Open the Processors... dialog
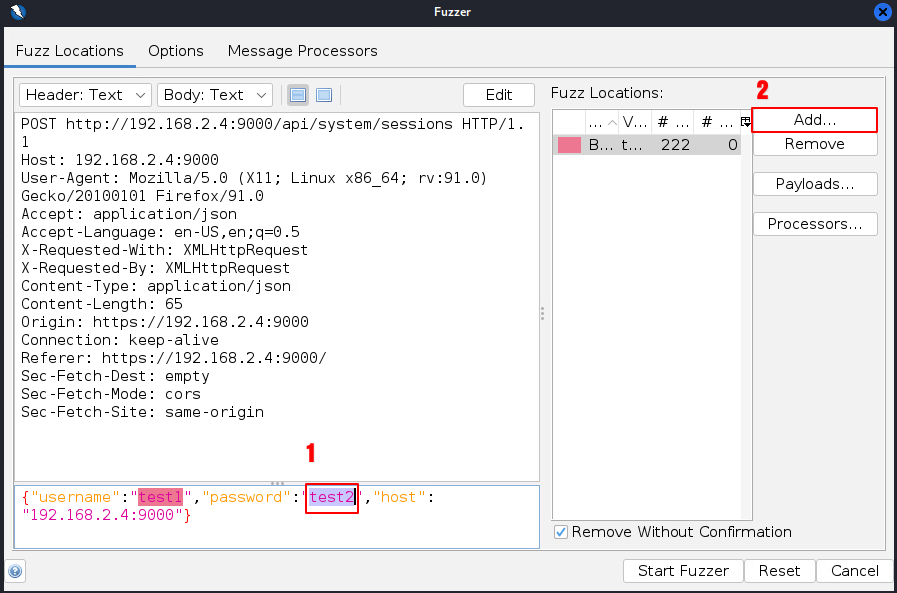 (x=814, y=224)
